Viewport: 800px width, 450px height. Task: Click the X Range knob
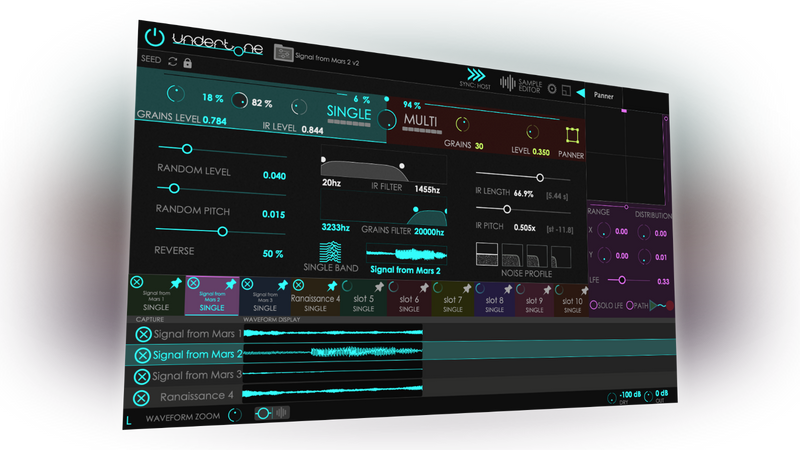(x=604, y=231)
